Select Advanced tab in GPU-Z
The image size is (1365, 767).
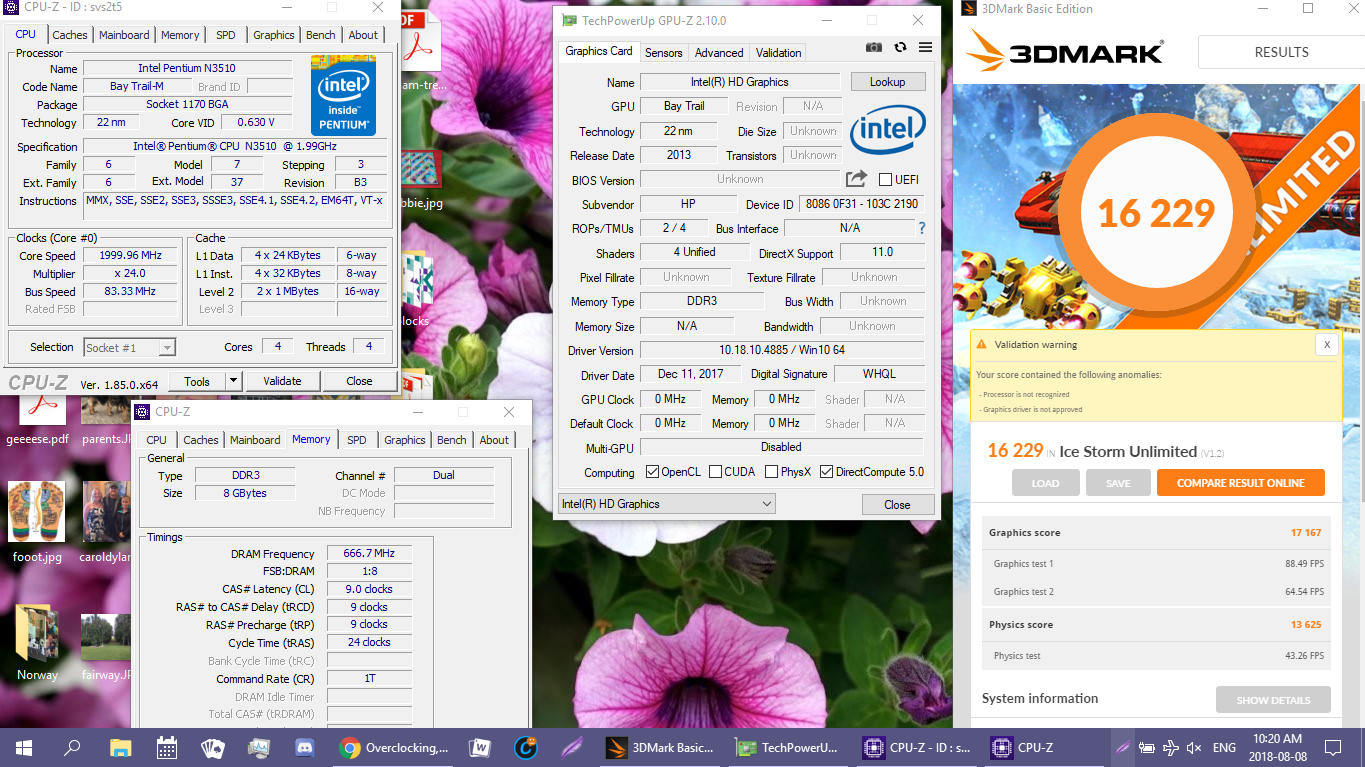pyautogui.click(x=719, y=53)
